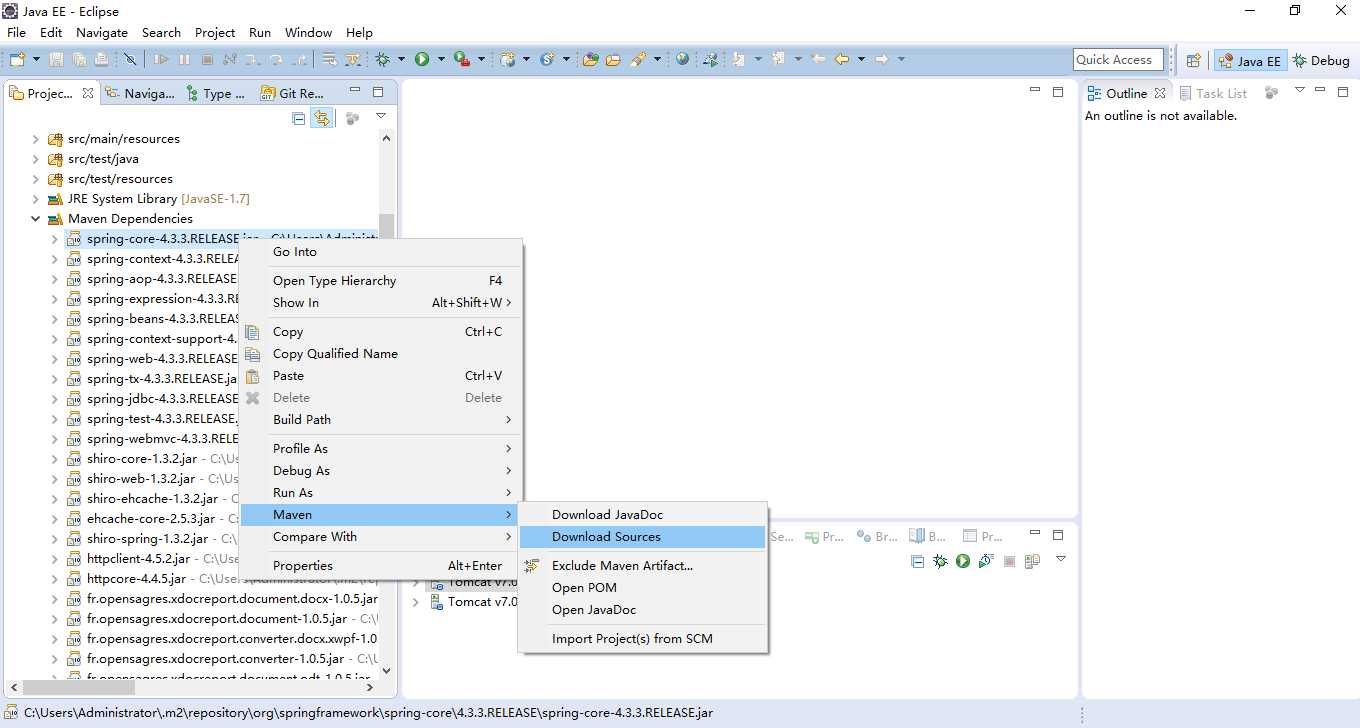
Task: Click Collapse All icon in Project Explorer
Action: tap(298, 118)
